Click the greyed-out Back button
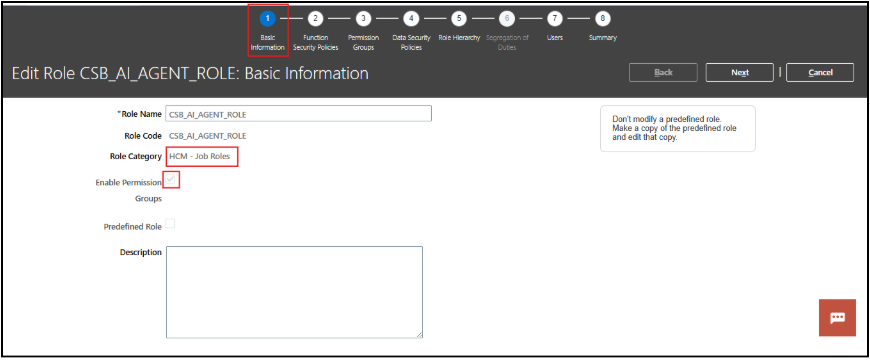 coord(663,73)
